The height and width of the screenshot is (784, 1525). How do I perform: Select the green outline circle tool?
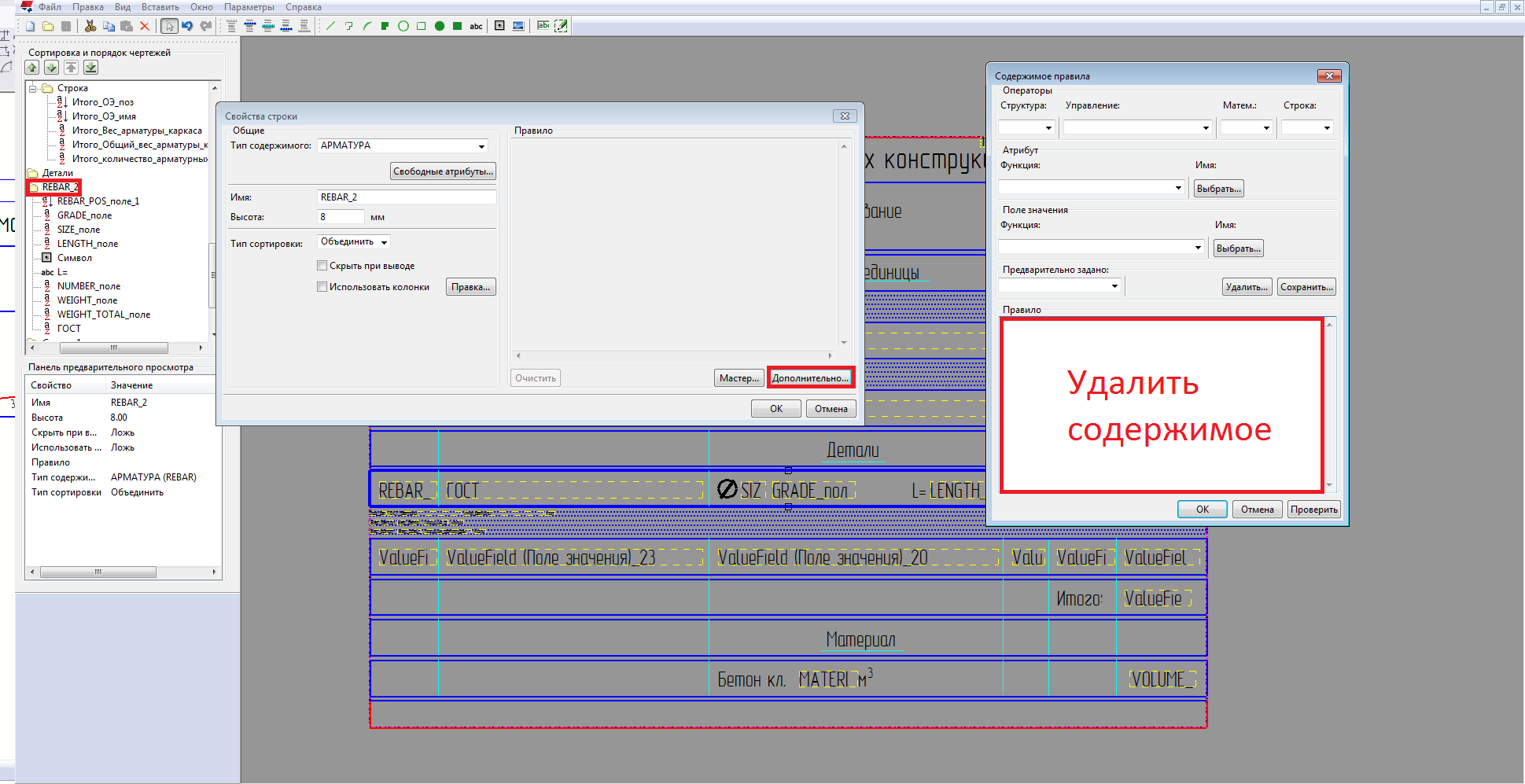click(403, 26)
